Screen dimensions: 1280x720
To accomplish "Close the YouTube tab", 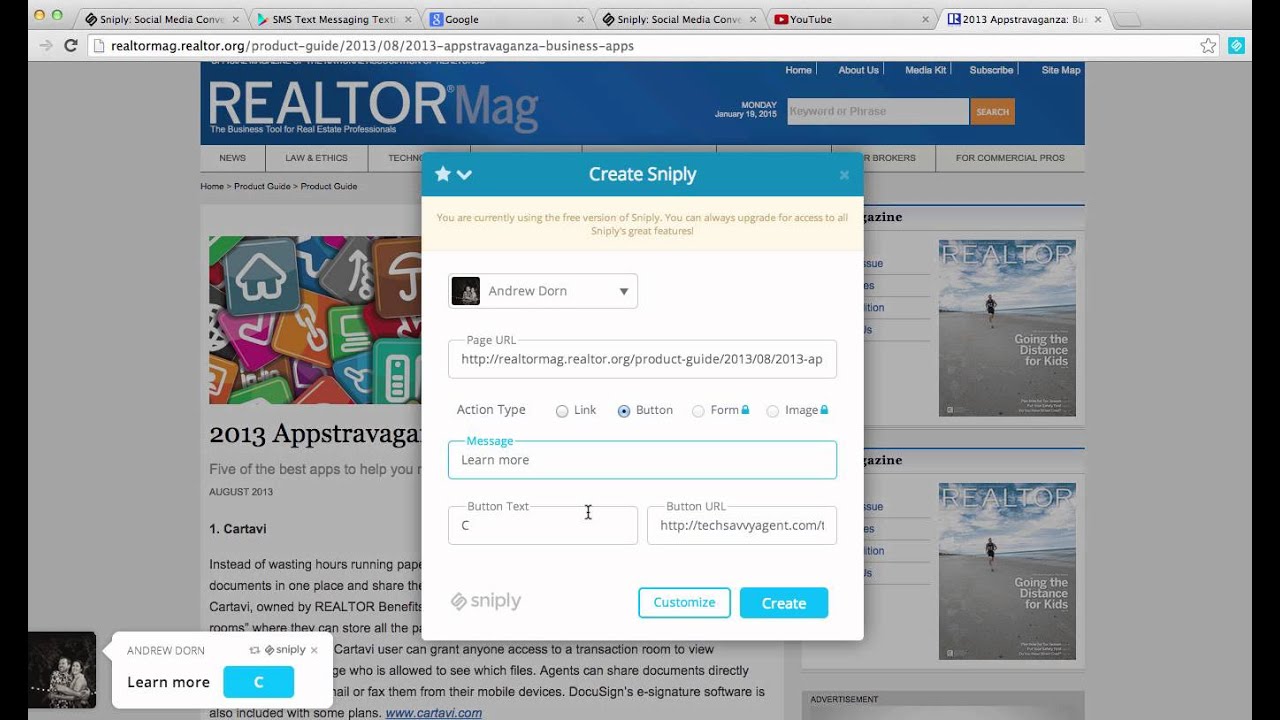I will (925, 19).
